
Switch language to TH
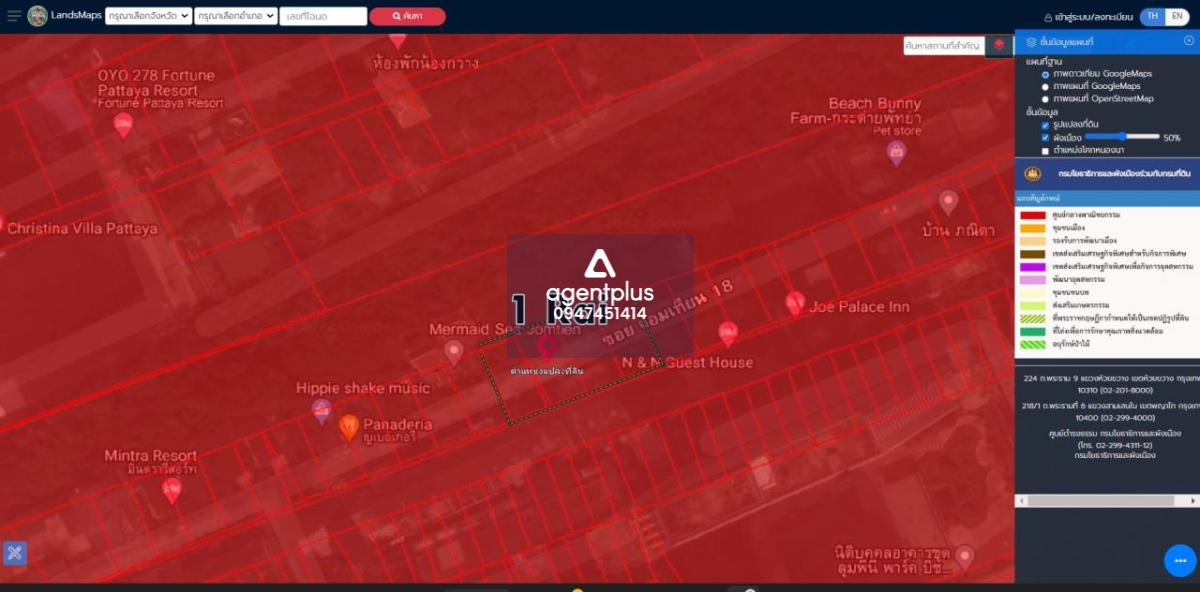(x=1153, y=16)
